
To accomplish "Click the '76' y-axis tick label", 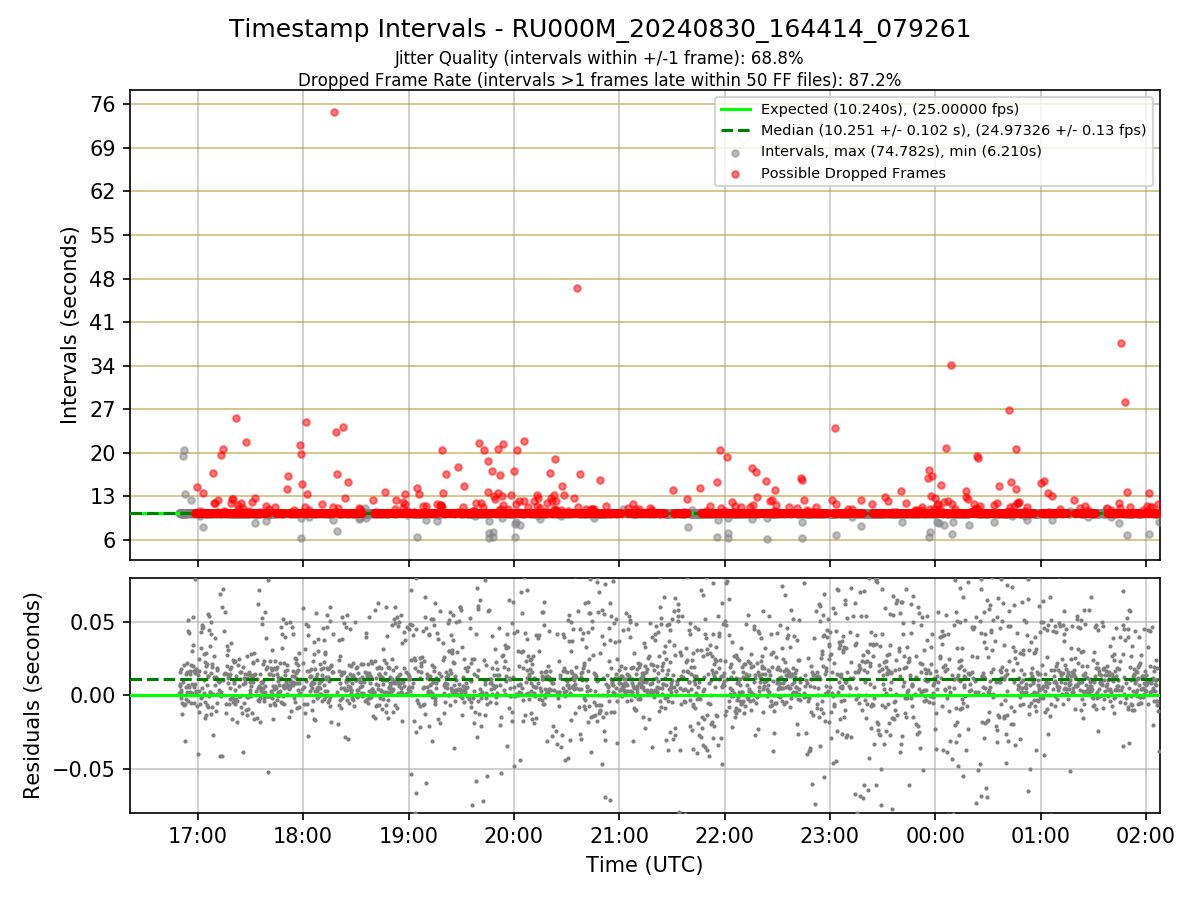I will tap(104, 104).
